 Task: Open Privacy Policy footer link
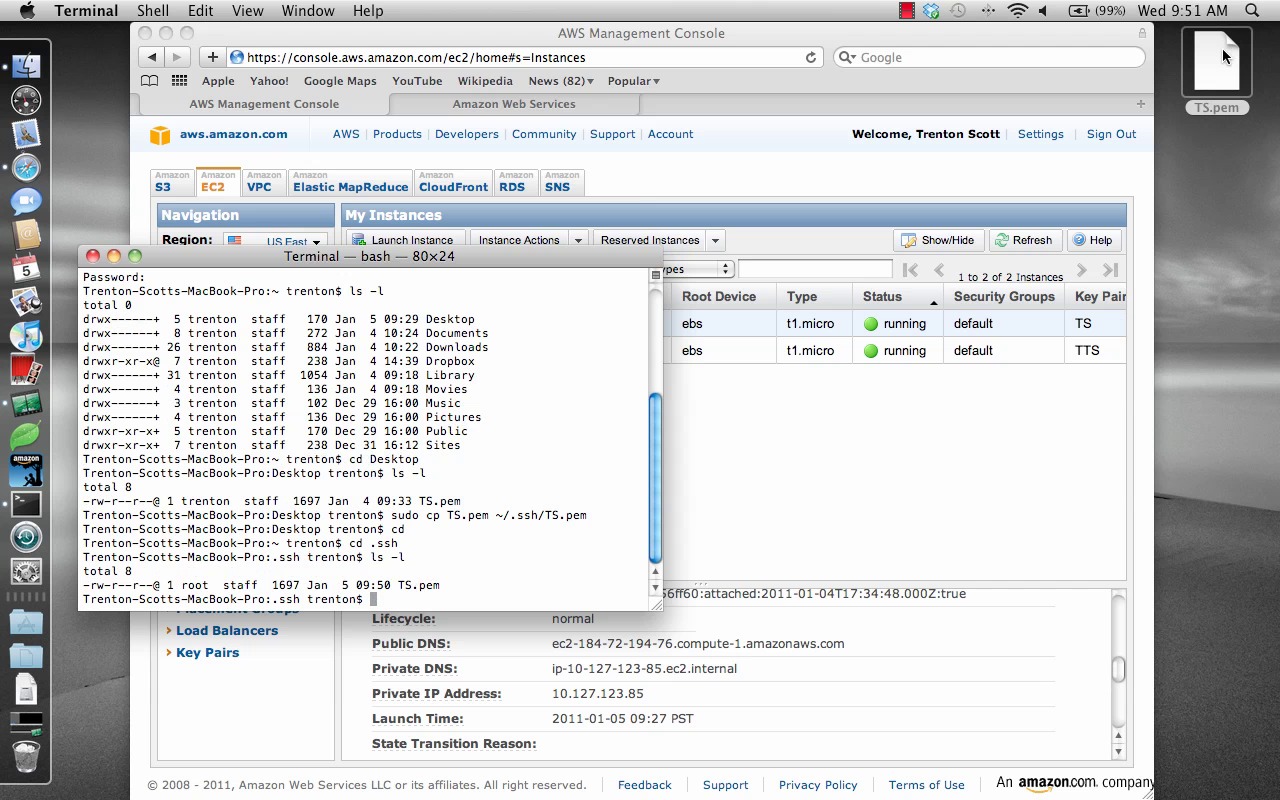coord(818,785)
